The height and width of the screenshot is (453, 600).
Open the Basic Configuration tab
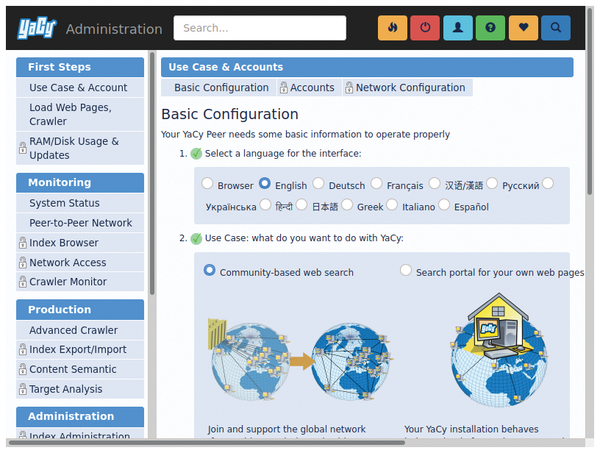pos(218,88)
